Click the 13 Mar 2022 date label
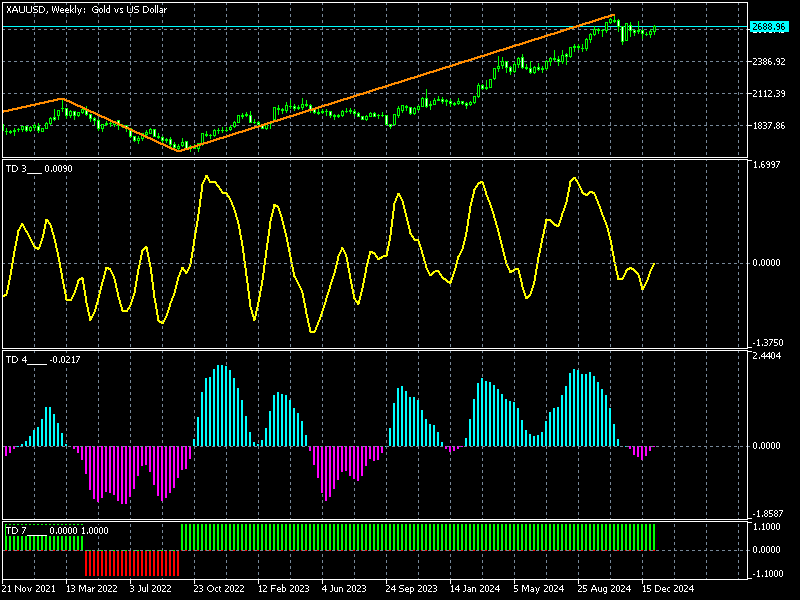This screenshot has height=600, width=800. 92,589
